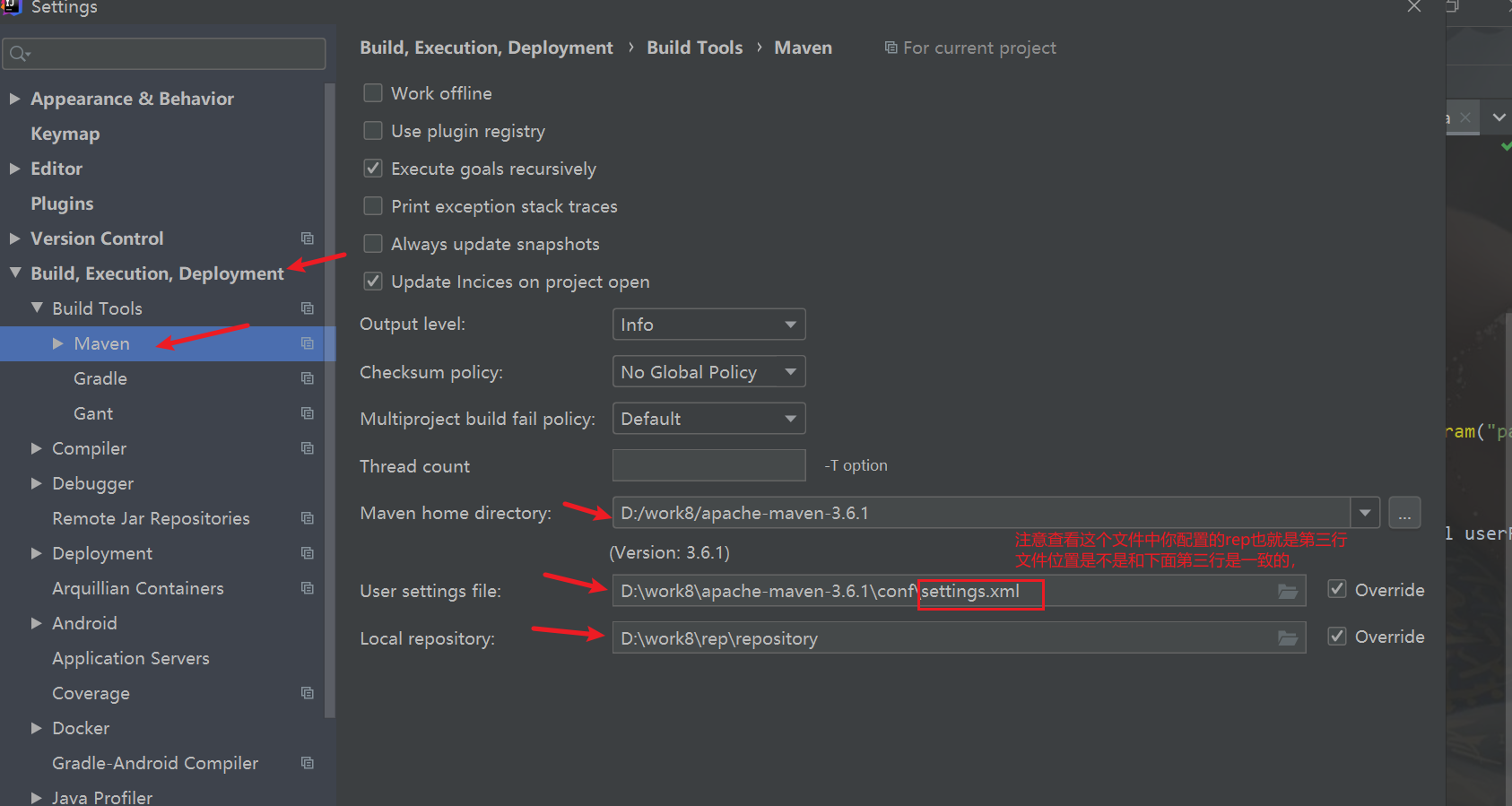
Task: Select Keymap in settings tree
Action: [65, 134]
